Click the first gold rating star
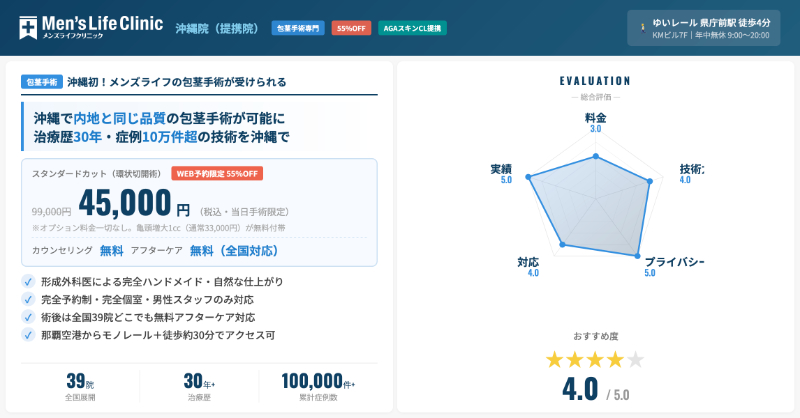This screenshot has width=800, height=418. (556, 359)
